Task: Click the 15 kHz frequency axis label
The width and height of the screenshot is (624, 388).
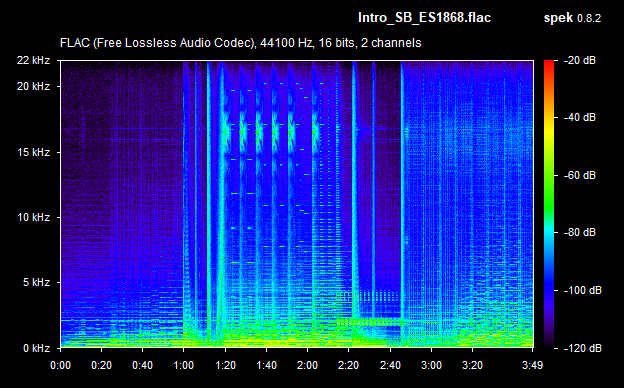Action: (x=33, y=152)
